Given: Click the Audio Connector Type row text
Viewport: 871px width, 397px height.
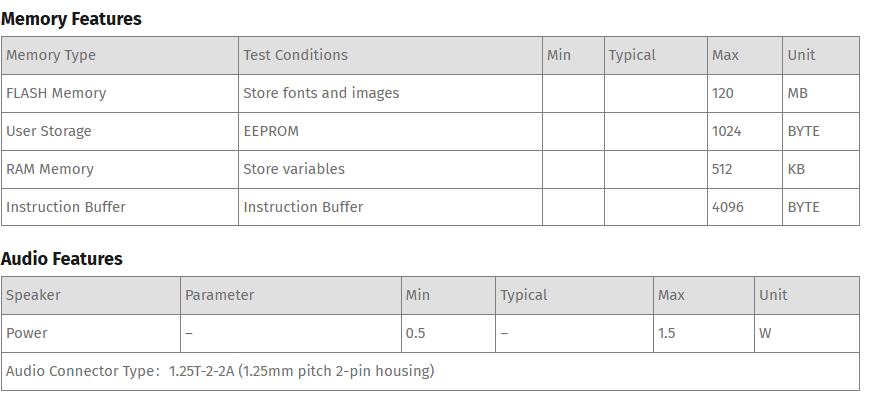Looking at the screenshot, I should click(x=220, y=371).
